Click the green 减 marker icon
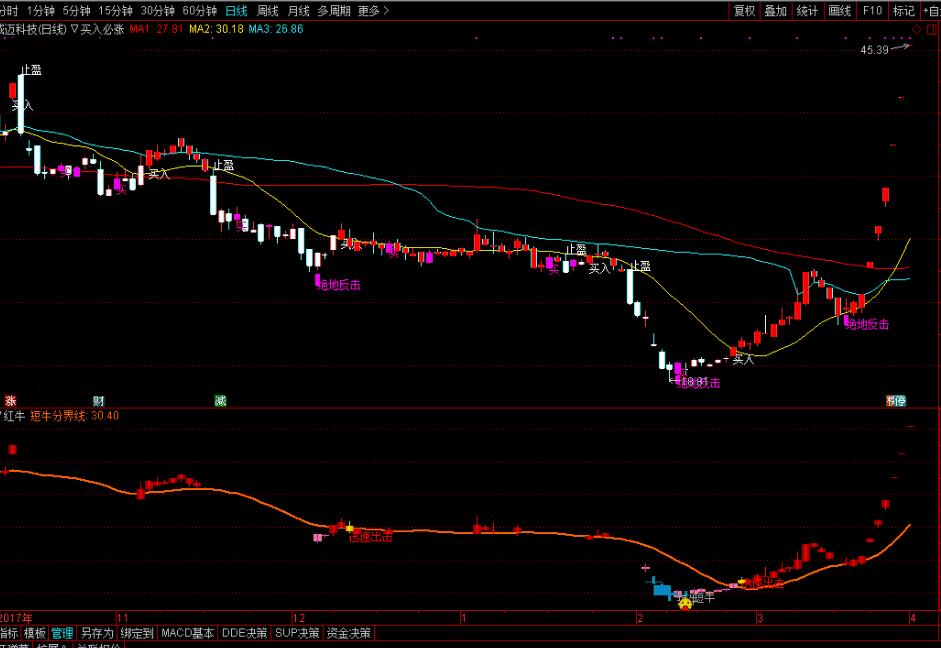Screen dimensions: 941x648 [x=220, y=400]
